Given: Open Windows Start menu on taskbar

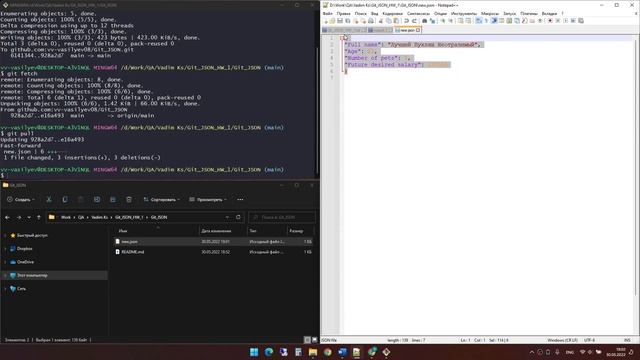Looking at the screenshot, I should [254, 352].
